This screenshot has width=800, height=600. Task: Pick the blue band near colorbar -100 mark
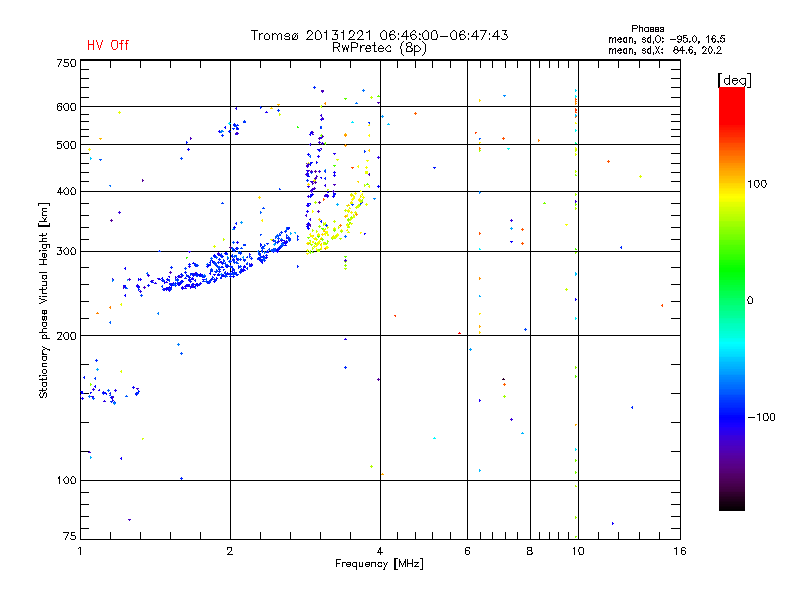pyautogui.click(x=731, y=415)
